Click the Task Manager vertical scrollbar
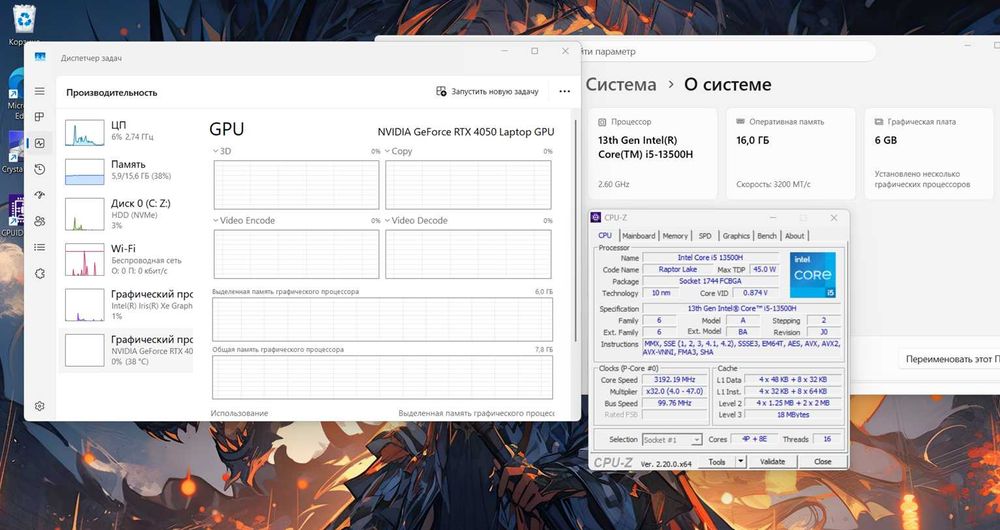Image resolution: width=1000 pixels, height=530 pixels. [575, 230]
